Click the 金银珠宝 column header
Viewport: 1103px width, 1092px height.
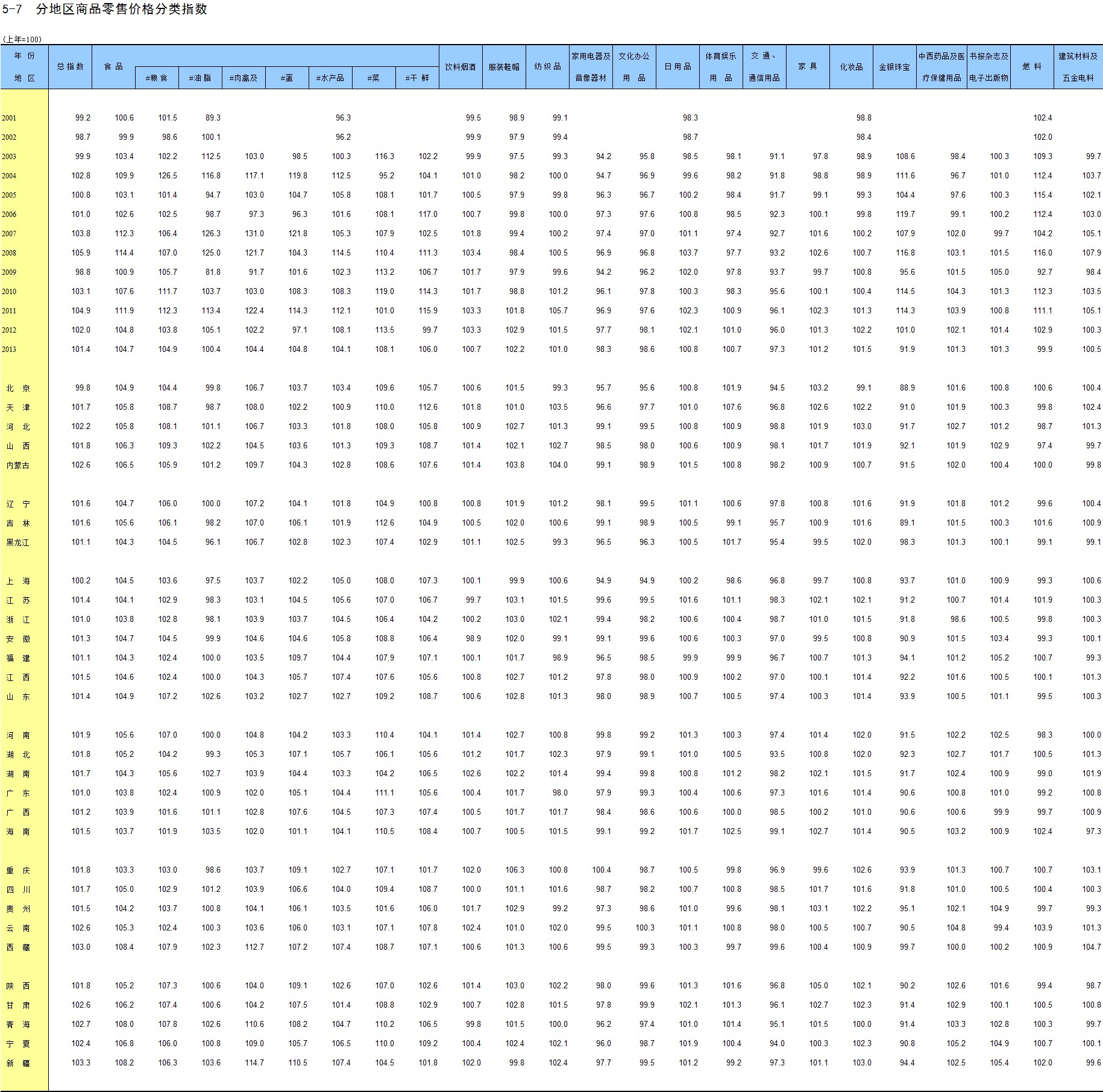(894, 67)
